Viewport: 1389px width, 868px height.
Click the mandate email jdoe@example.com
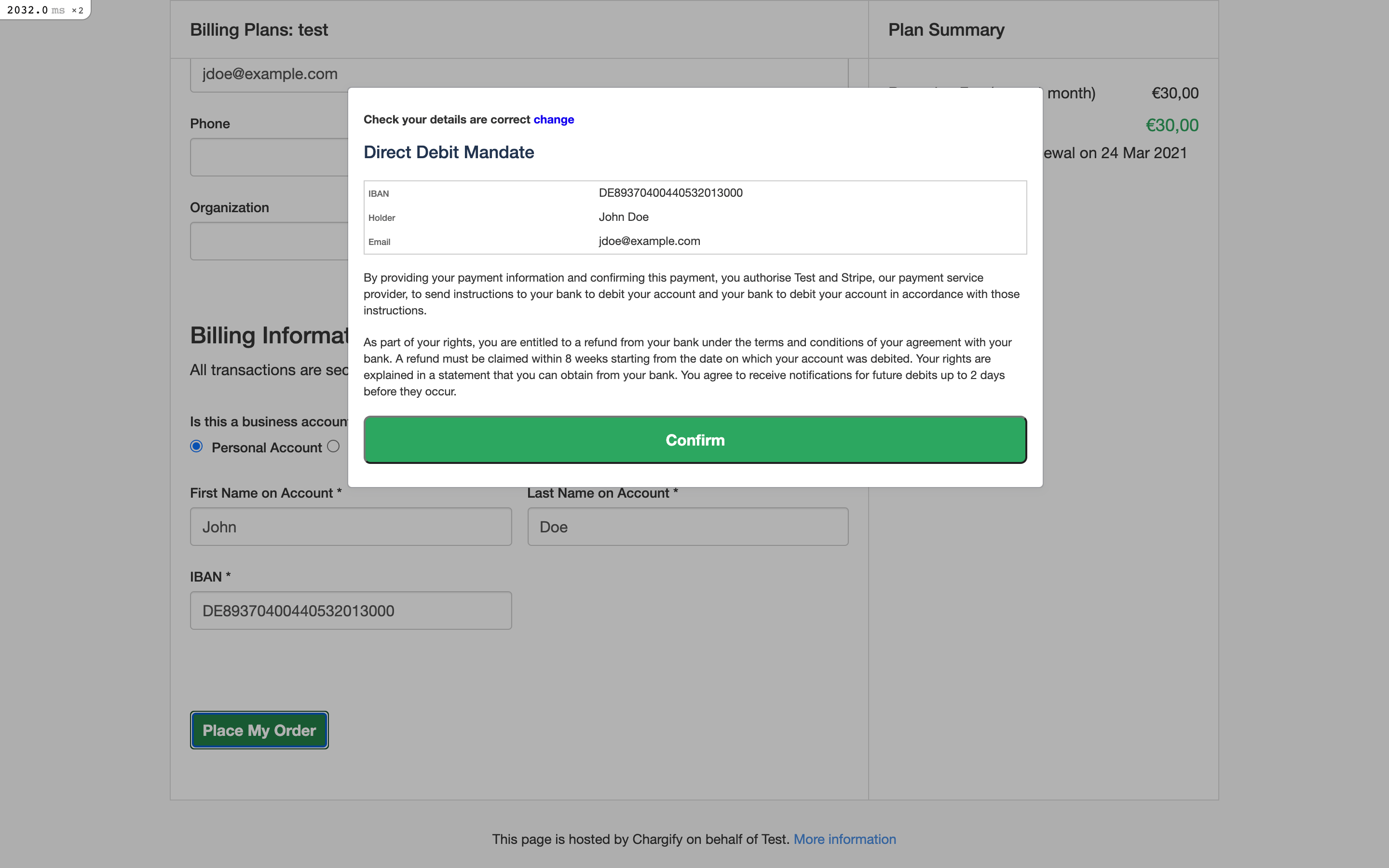pyautogui.click(x=649, y=241)
